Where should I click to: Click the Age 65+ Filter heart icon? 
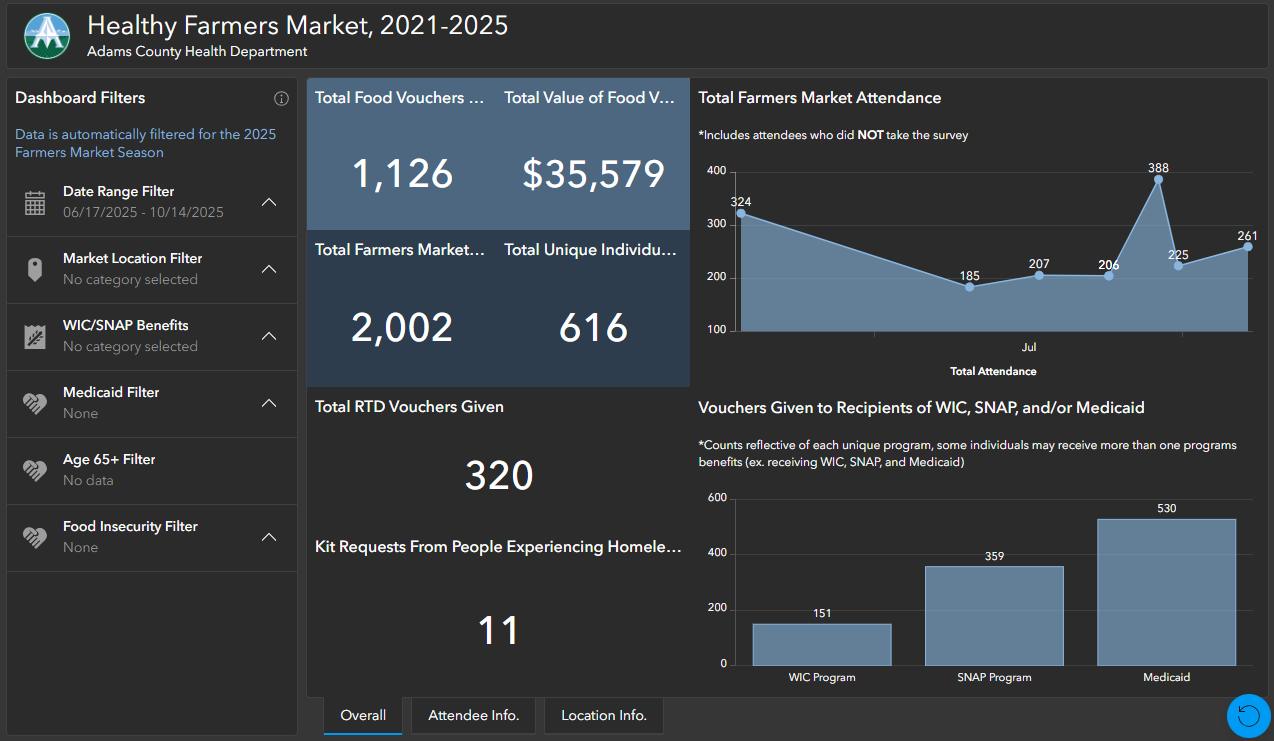(x=35, y=470)
